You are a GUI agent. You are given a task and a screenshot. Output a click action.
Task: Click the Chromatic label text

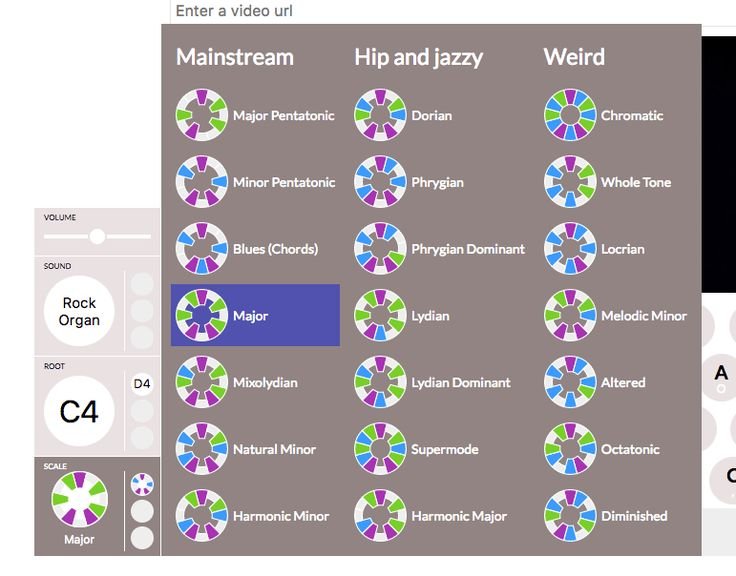[x=632, y=115]
